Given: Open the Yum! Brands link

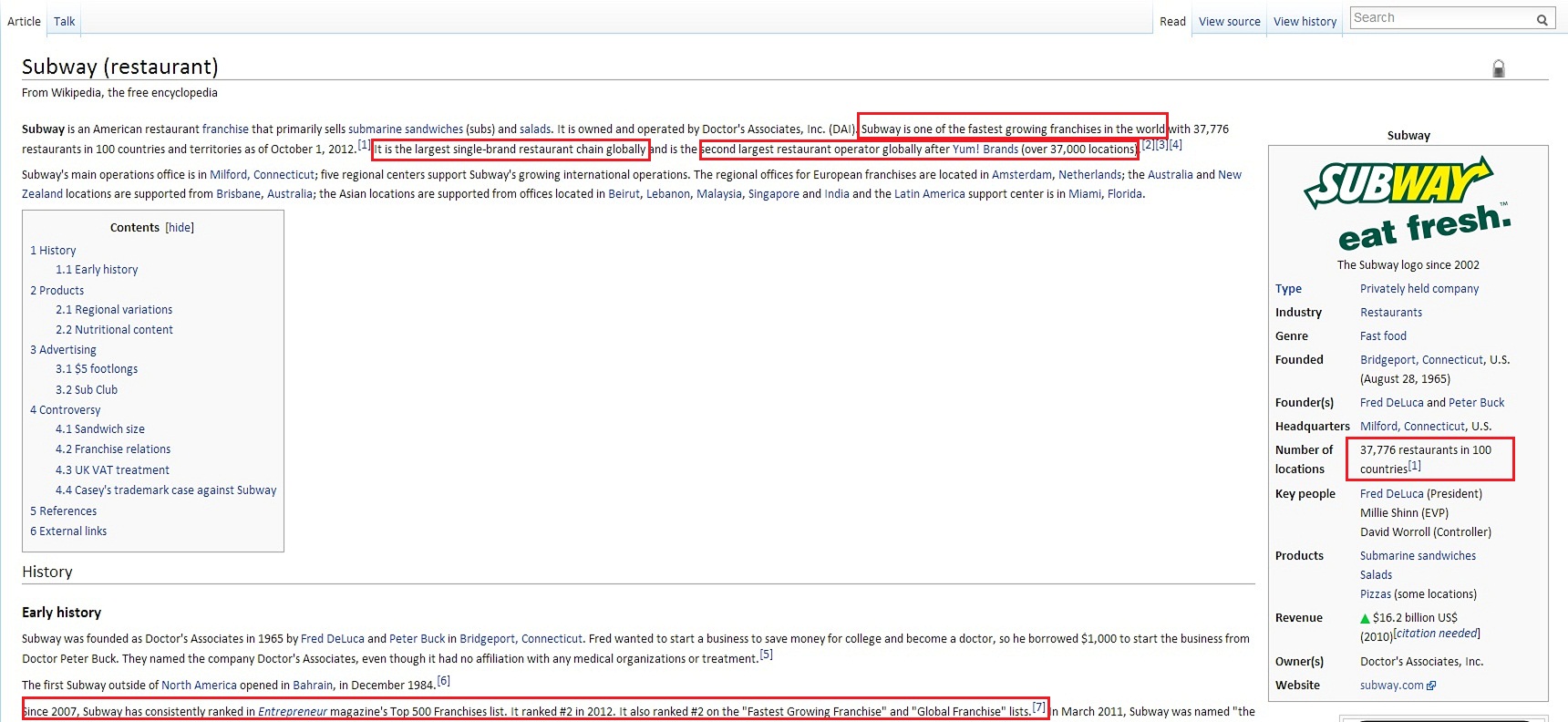Looking at the screenshot, I should pos(985,150).
